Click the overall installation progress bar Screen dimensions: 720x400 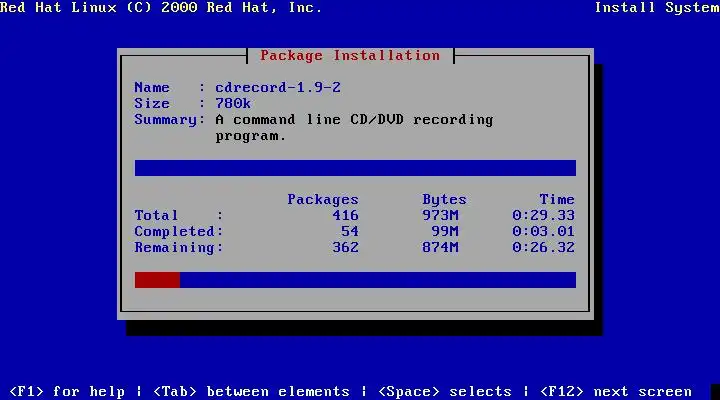pyautogui.click(x=355, y=280)
